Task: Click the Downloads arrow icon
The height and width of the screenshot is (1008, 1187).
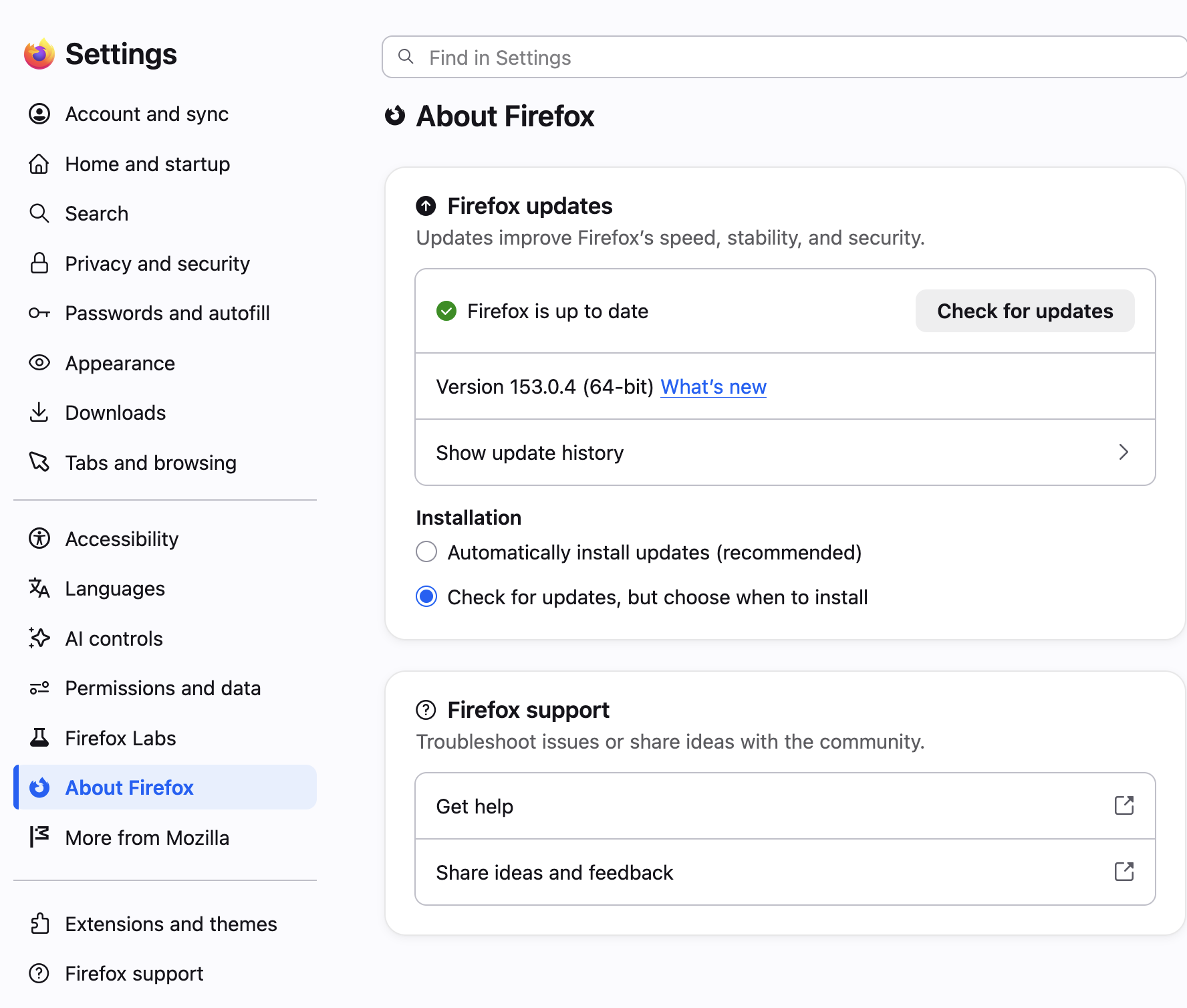Action: pyautogui.click(x=39, y=413)
